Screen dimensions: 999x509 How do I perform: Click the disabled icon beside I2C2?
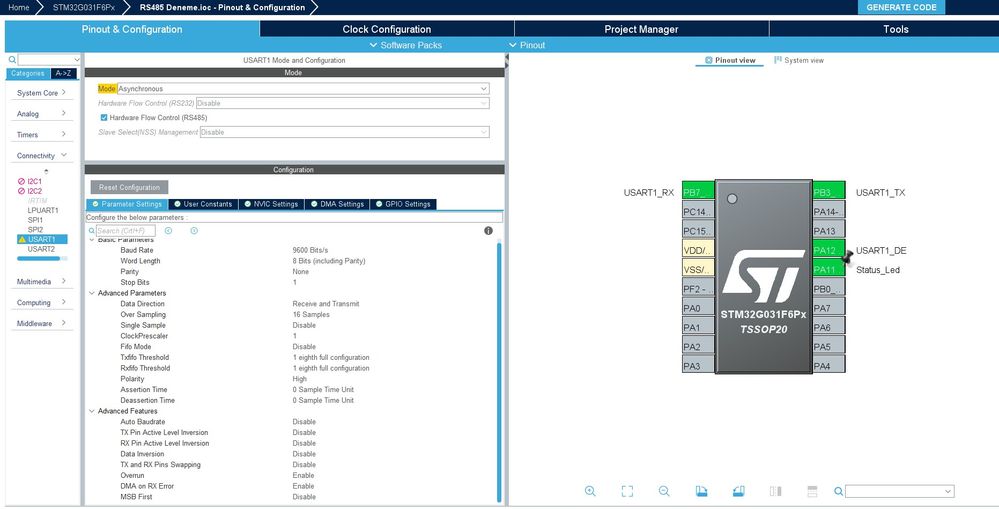click(x=21, y=191)
